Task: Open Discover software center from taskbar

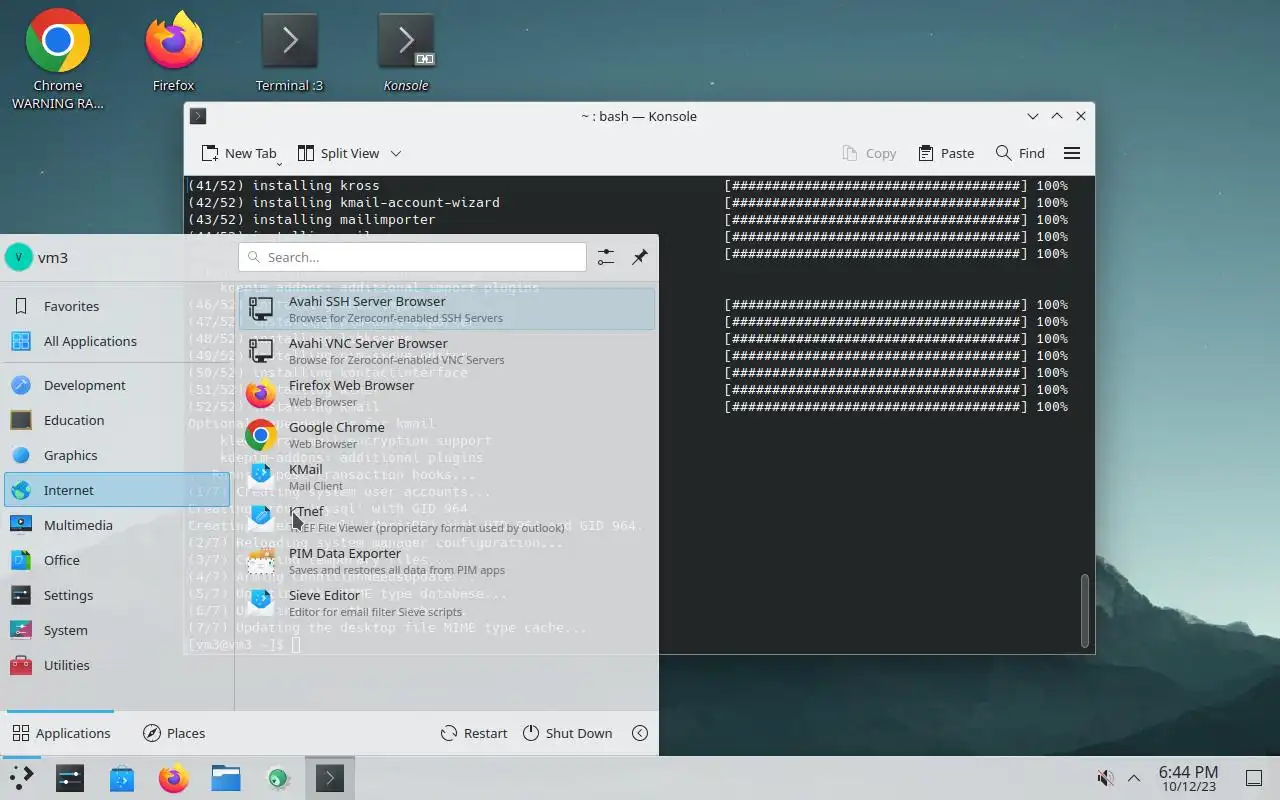Action: pos(122,778)
